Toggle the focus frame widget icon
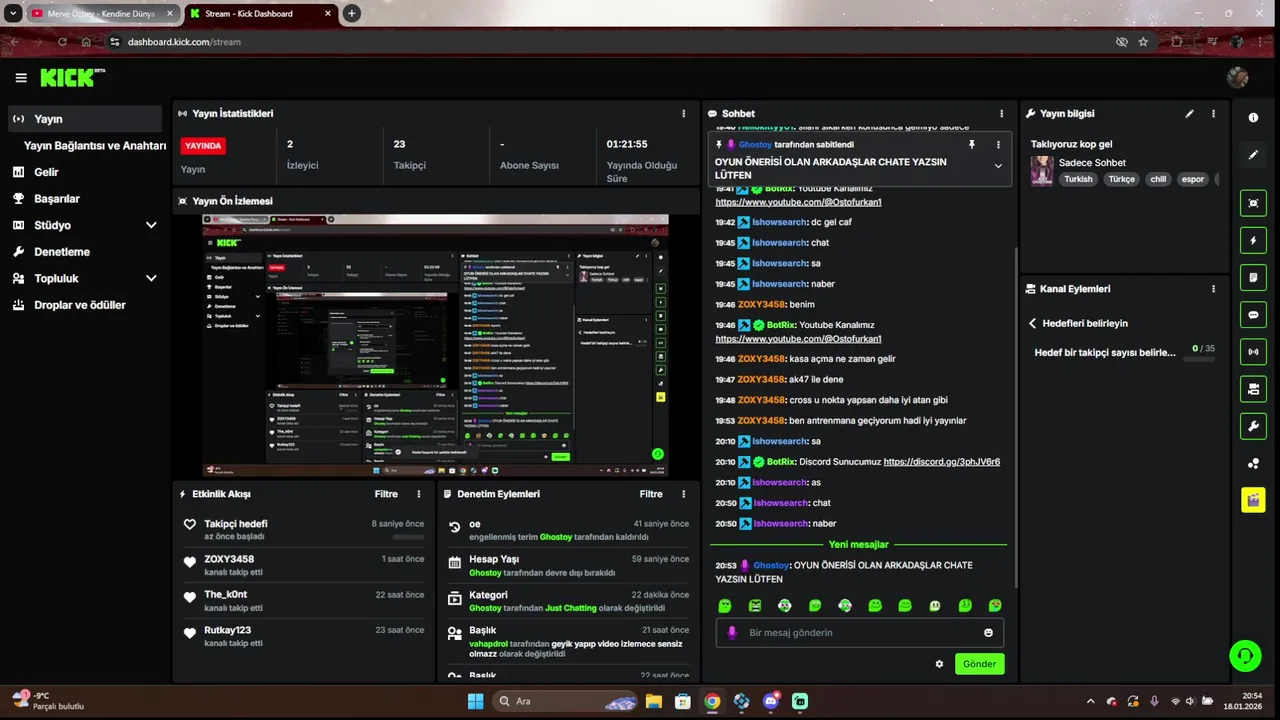This screenshot has height=720, width=1280. coord(1253,203)
